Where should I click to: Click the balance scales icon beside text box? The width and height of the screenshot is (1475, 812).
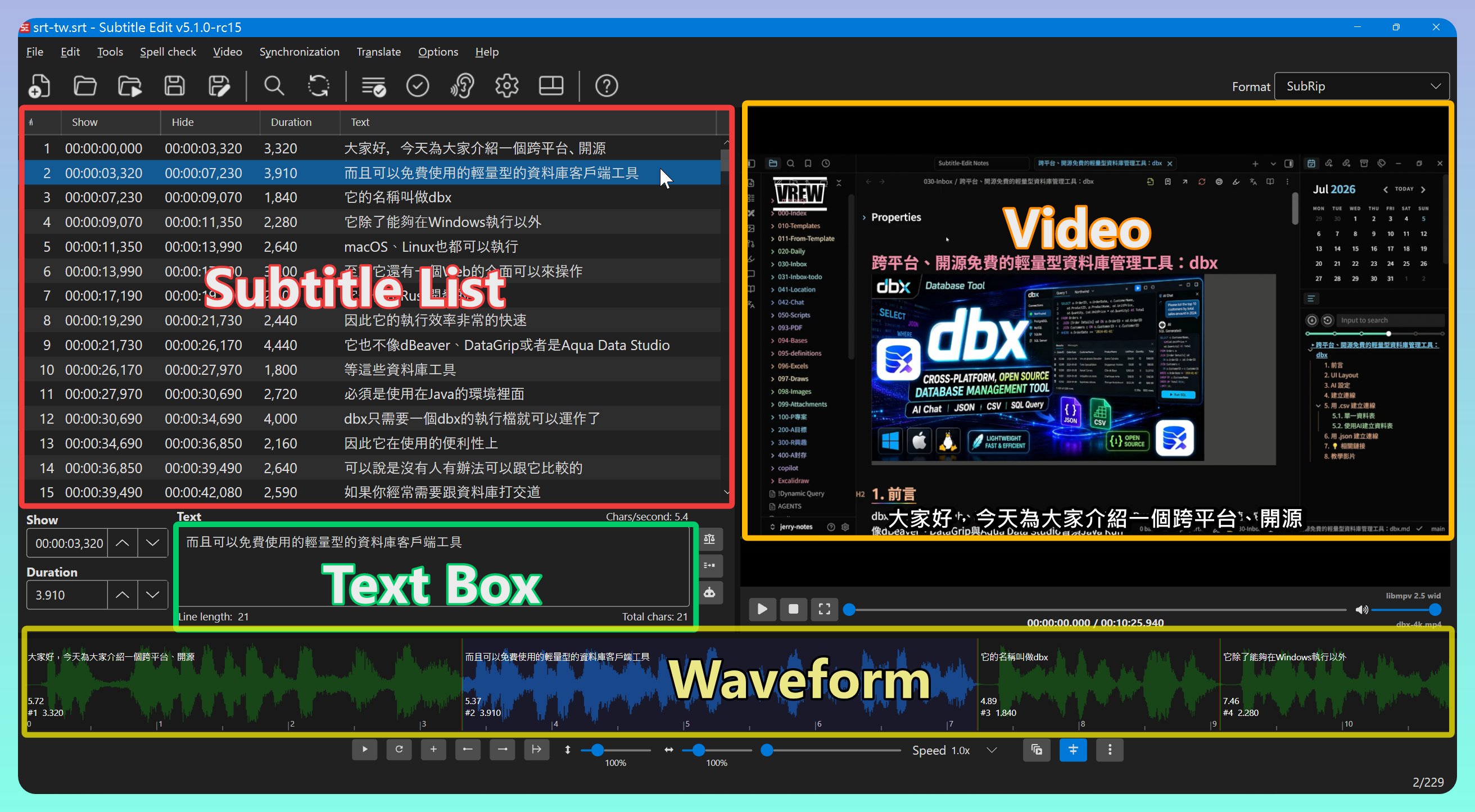709,538
